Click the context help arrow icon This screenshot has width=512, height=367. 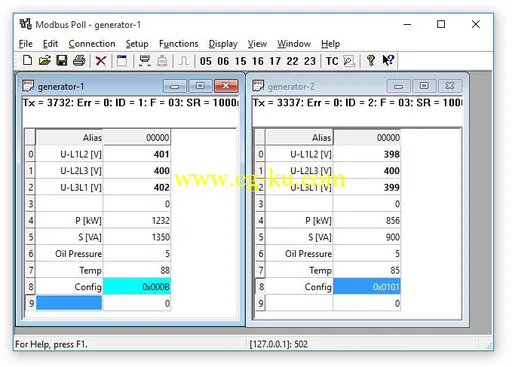388,61
